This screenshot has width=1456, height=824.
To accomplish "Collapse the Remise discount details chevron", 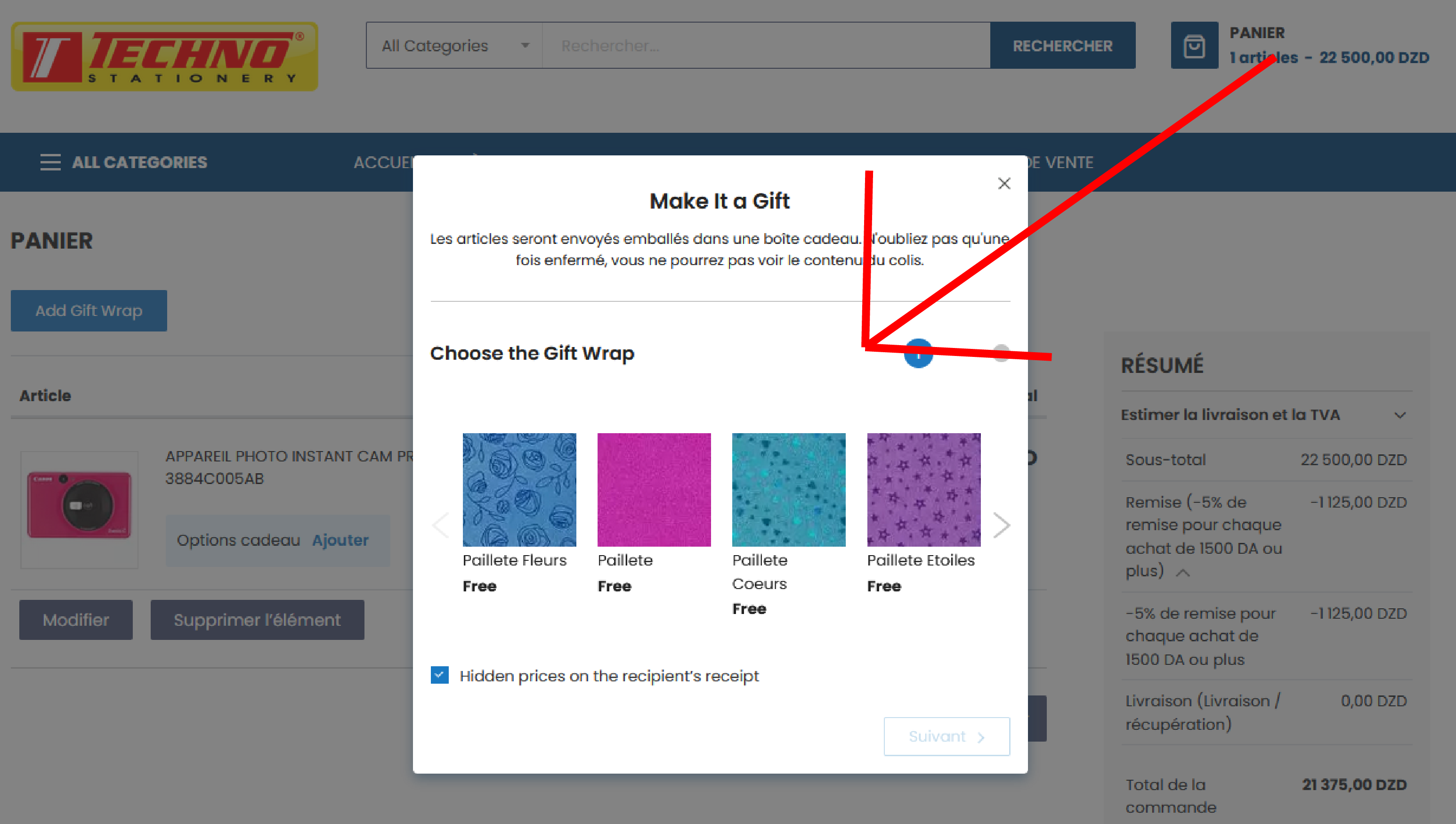I will tap(1182, 573).
